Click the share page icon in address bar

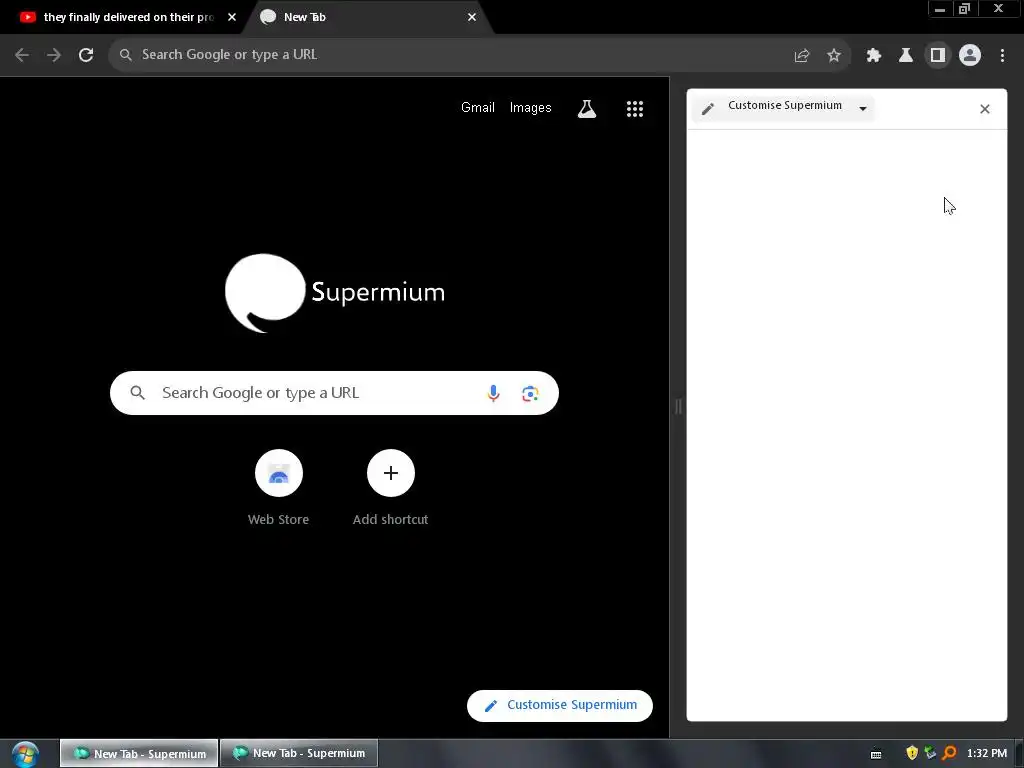coord(802,56)
